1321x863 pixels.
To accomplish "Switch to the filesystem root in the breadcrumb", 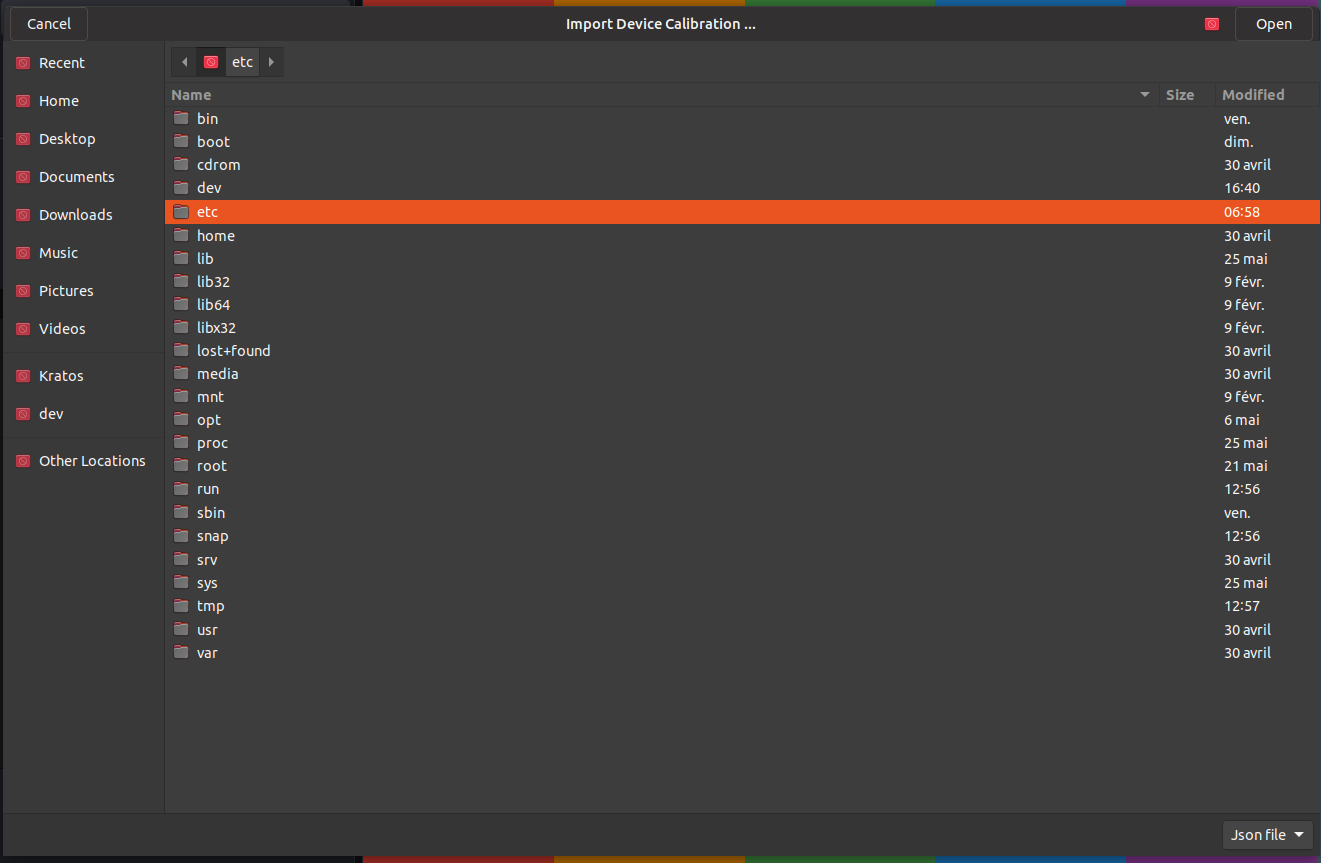I will (x=210, y=61).
